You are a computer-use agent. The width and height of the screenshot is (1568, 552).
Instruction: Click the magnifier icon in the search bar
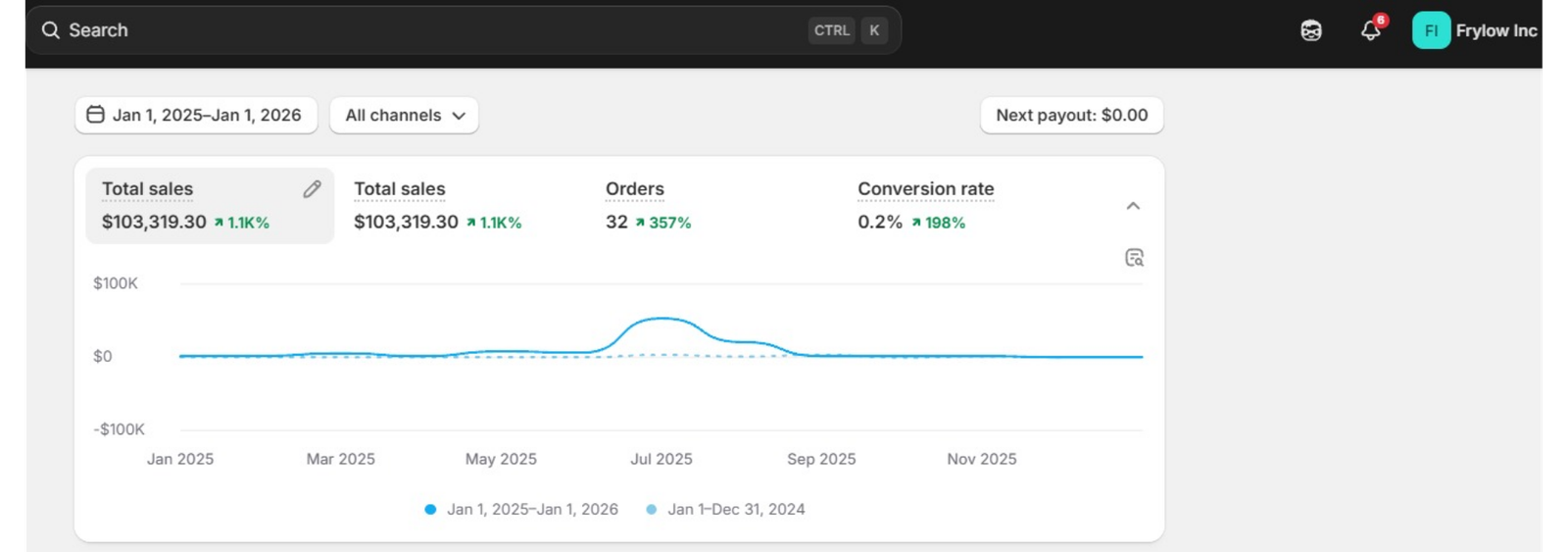tap(50, 30)
